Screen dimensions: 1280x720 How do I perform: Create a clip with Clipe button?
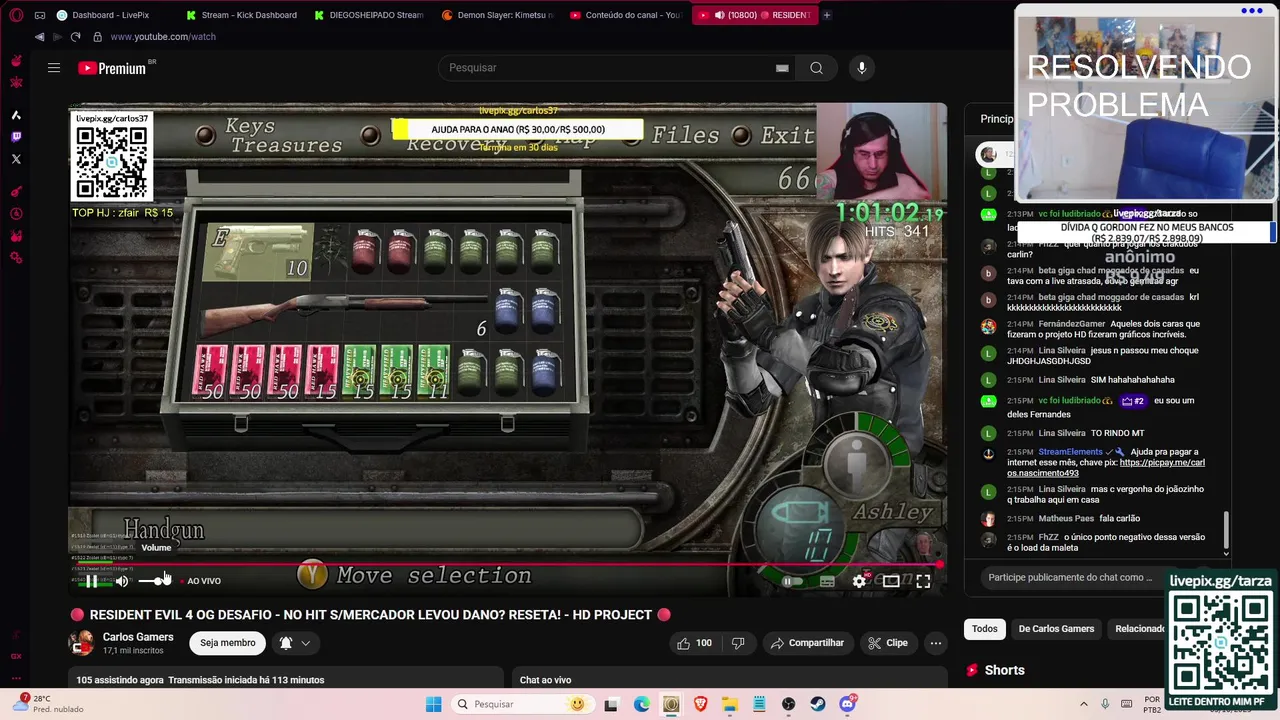point(888,643)
